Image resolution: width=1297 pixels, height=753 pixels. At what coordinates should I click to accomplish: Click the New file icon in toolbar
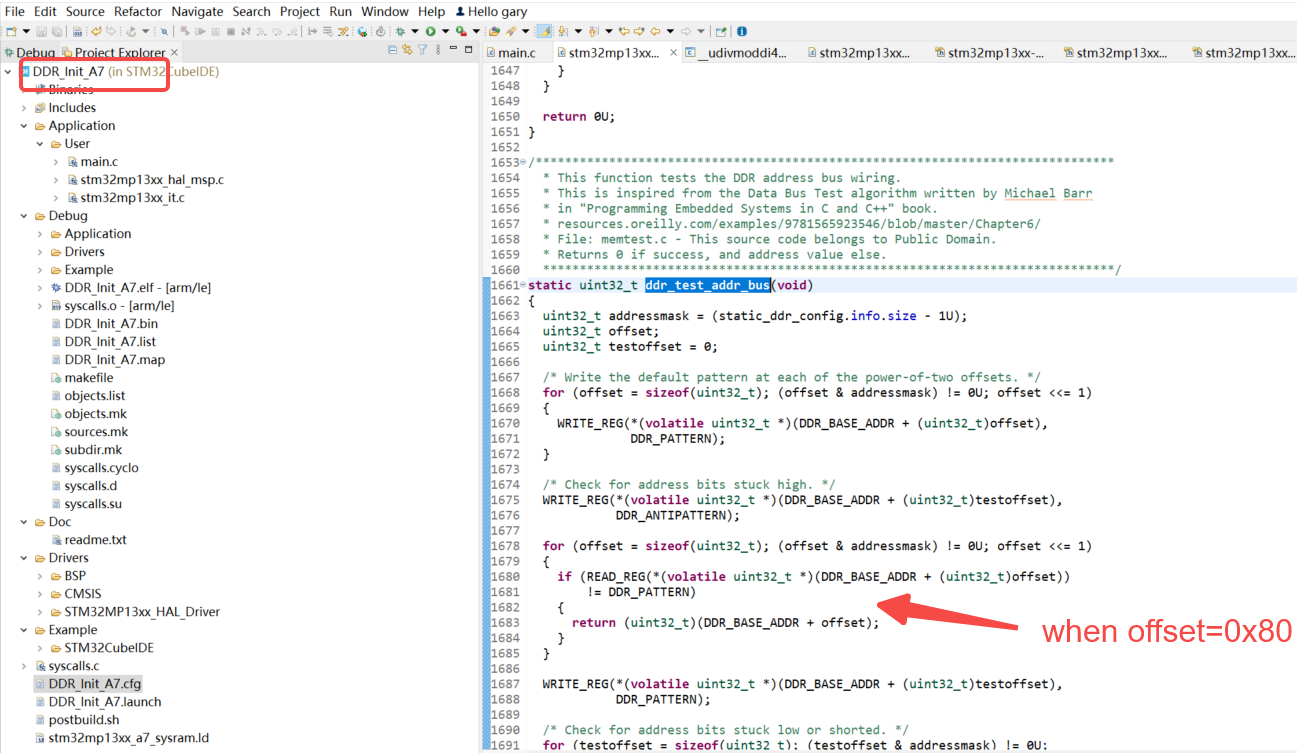(11, 31)
